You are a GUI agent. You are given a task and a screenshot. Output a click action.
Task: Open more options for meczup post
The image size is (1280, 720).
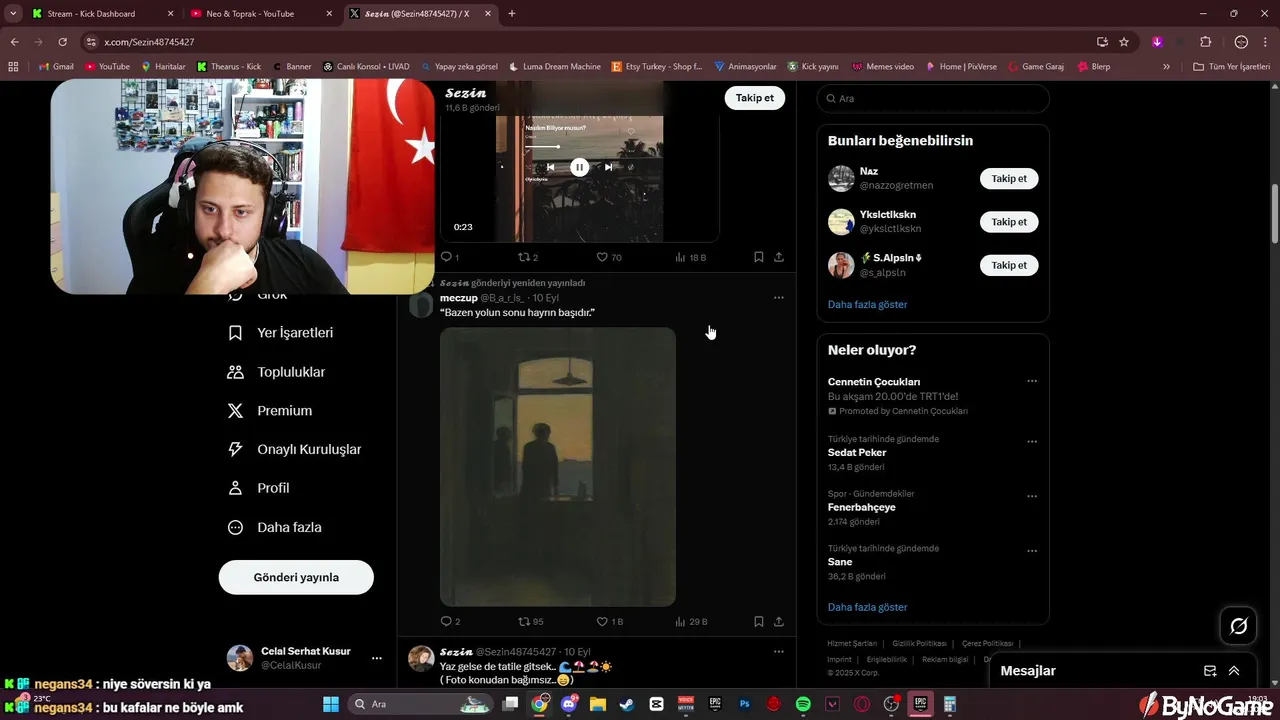pyautogui.click(x=779, y=298)
